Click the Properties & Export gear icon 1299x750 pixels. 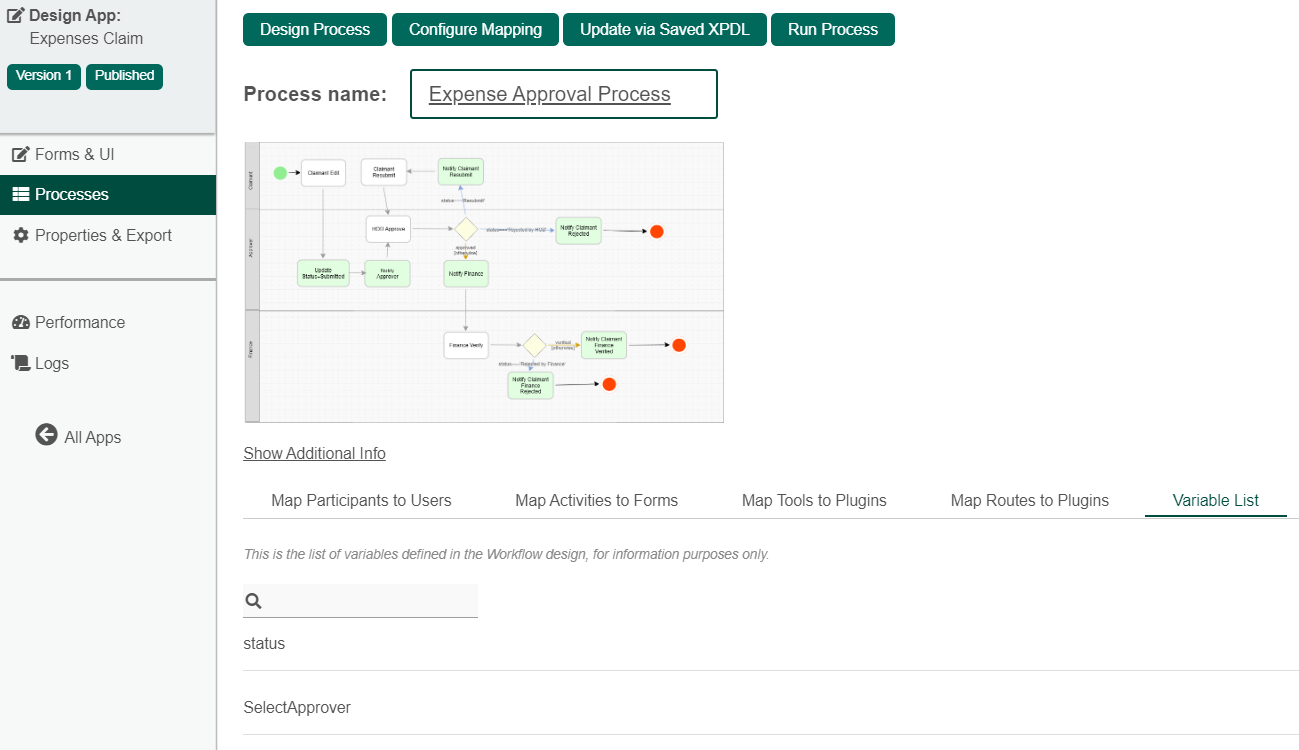(x=20, y=236)
